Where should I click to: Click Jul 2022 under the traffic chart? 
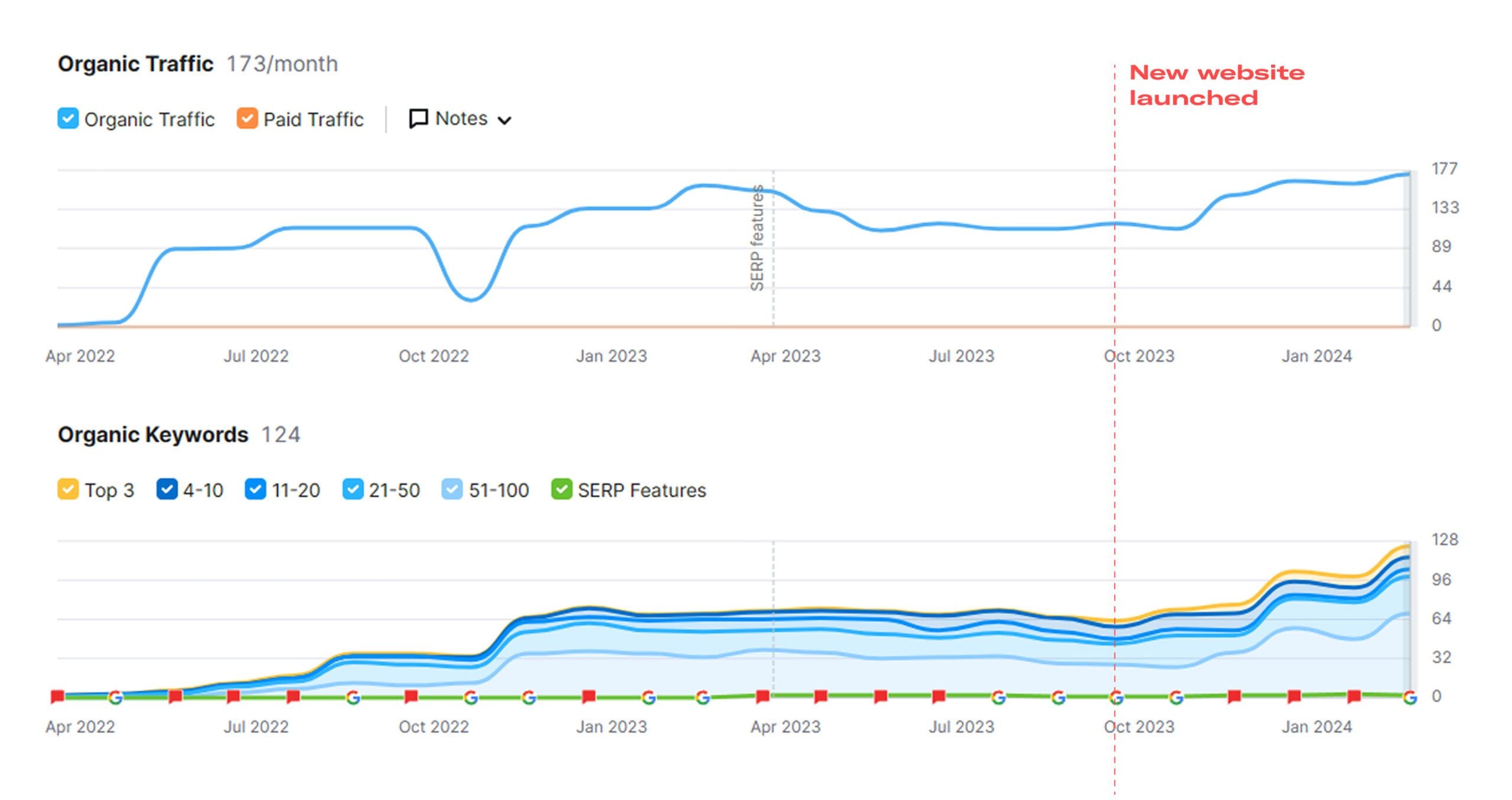click(256, 356)
